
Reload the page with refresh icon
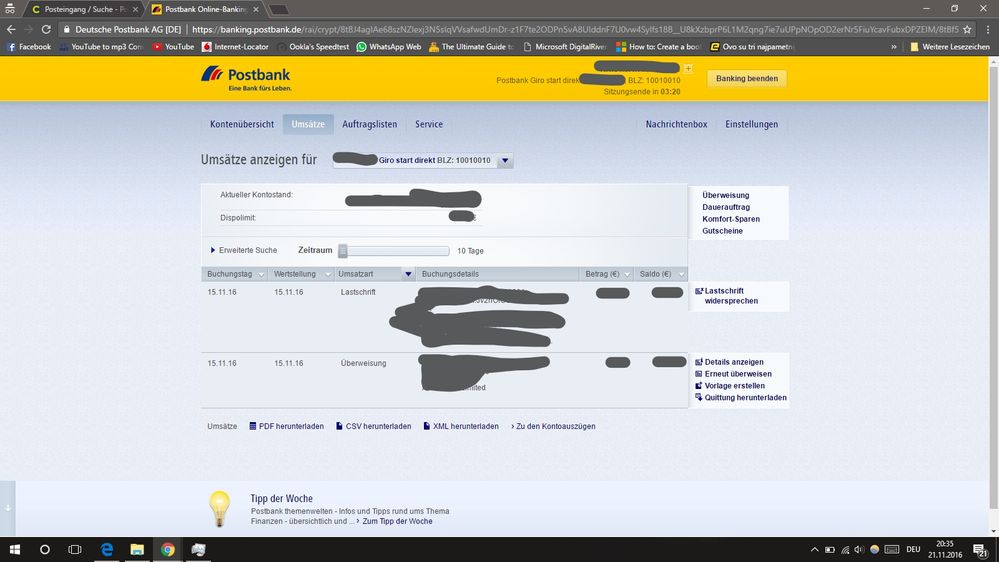(46, 29)
